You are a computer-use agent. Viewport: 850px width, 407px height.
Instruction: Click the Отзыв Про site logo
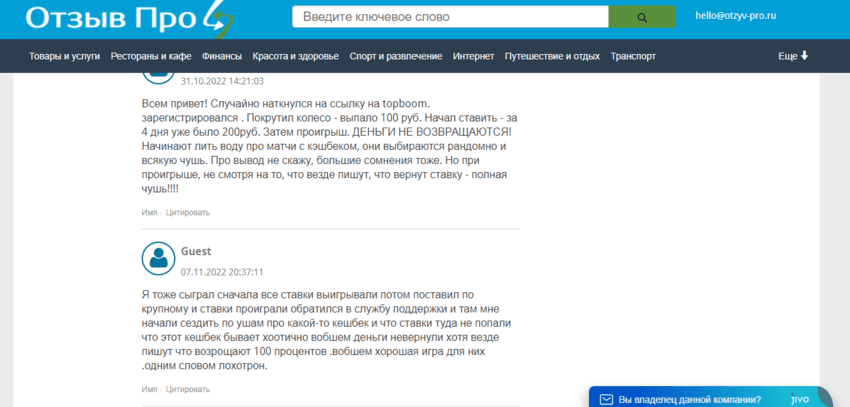pyautogui.click(x=130, y=20)
